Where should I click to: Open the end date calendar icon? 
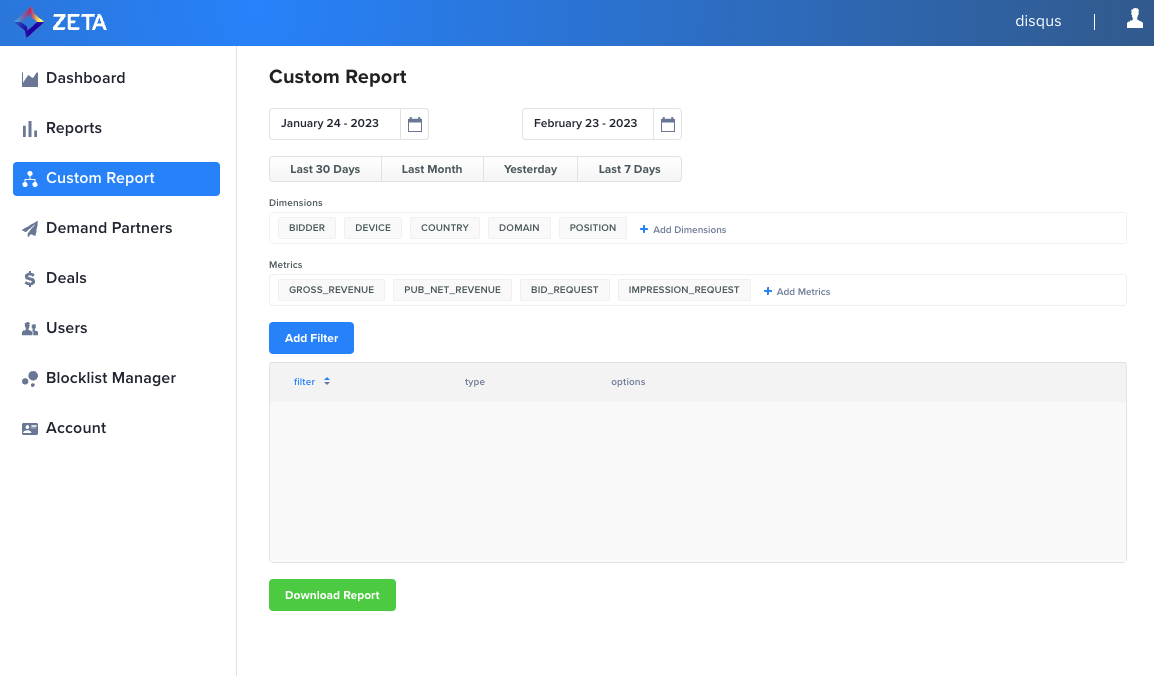(x=668, y=124)
